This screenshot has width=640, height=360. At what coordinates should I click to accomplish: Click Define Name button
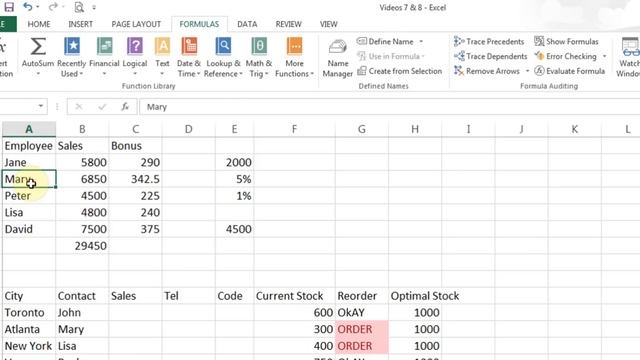tap(386, 42)
